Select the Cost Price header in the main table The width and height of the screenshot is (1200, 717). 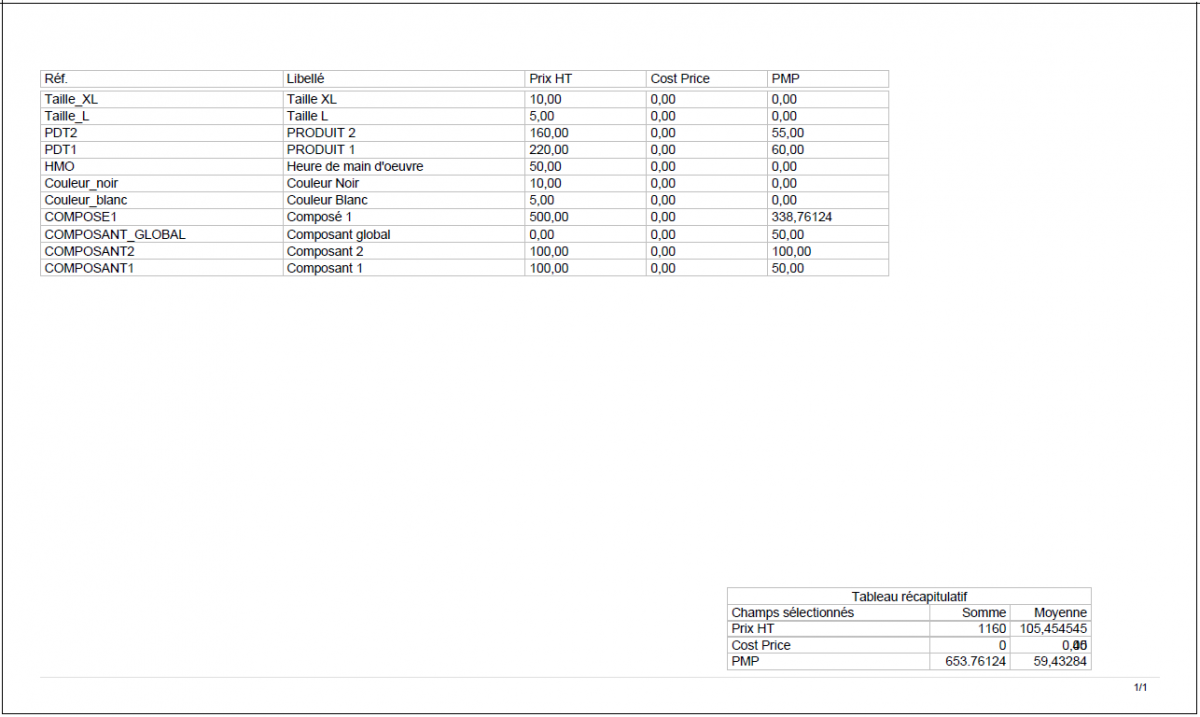tap(679, 79)
